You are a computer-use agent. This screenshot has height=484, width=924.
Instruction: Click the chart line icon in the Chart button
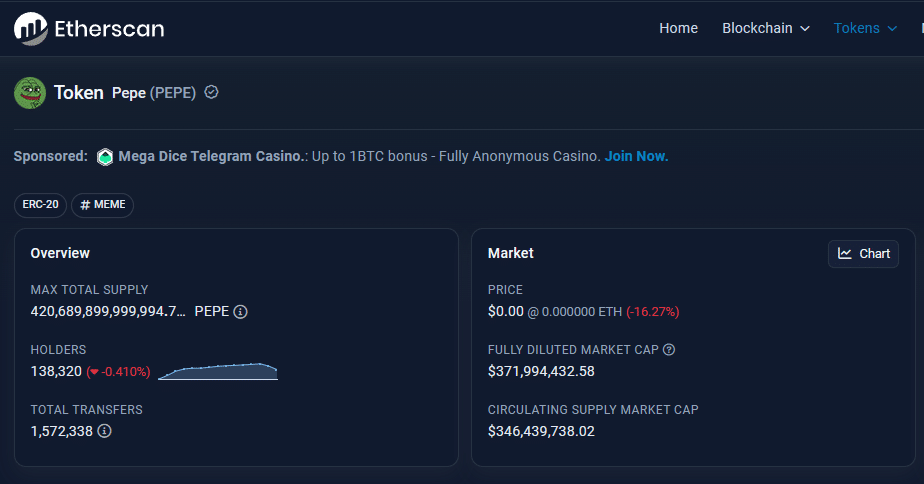click(845, 254)
